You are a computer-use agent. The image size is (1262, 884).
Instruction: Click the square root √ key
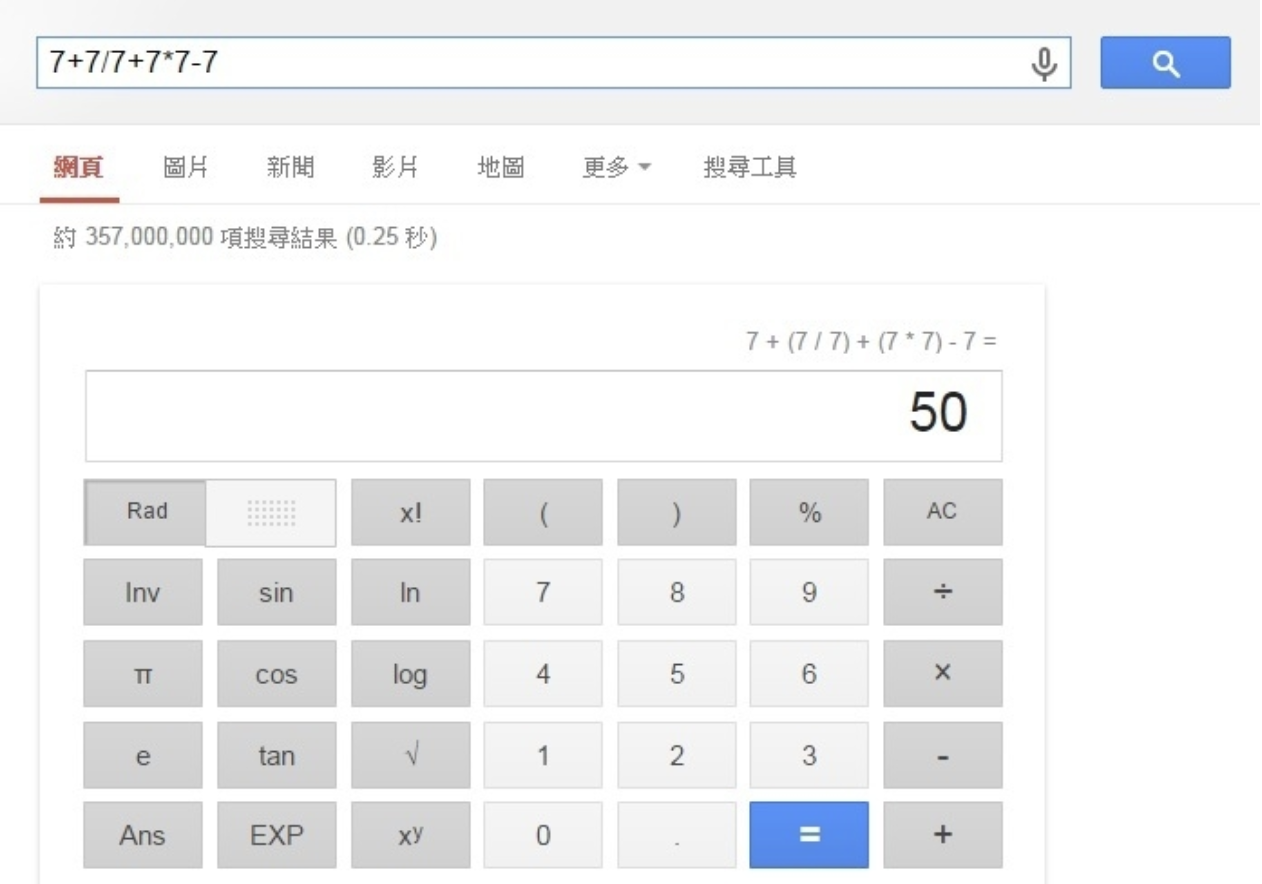click(410, 756)
